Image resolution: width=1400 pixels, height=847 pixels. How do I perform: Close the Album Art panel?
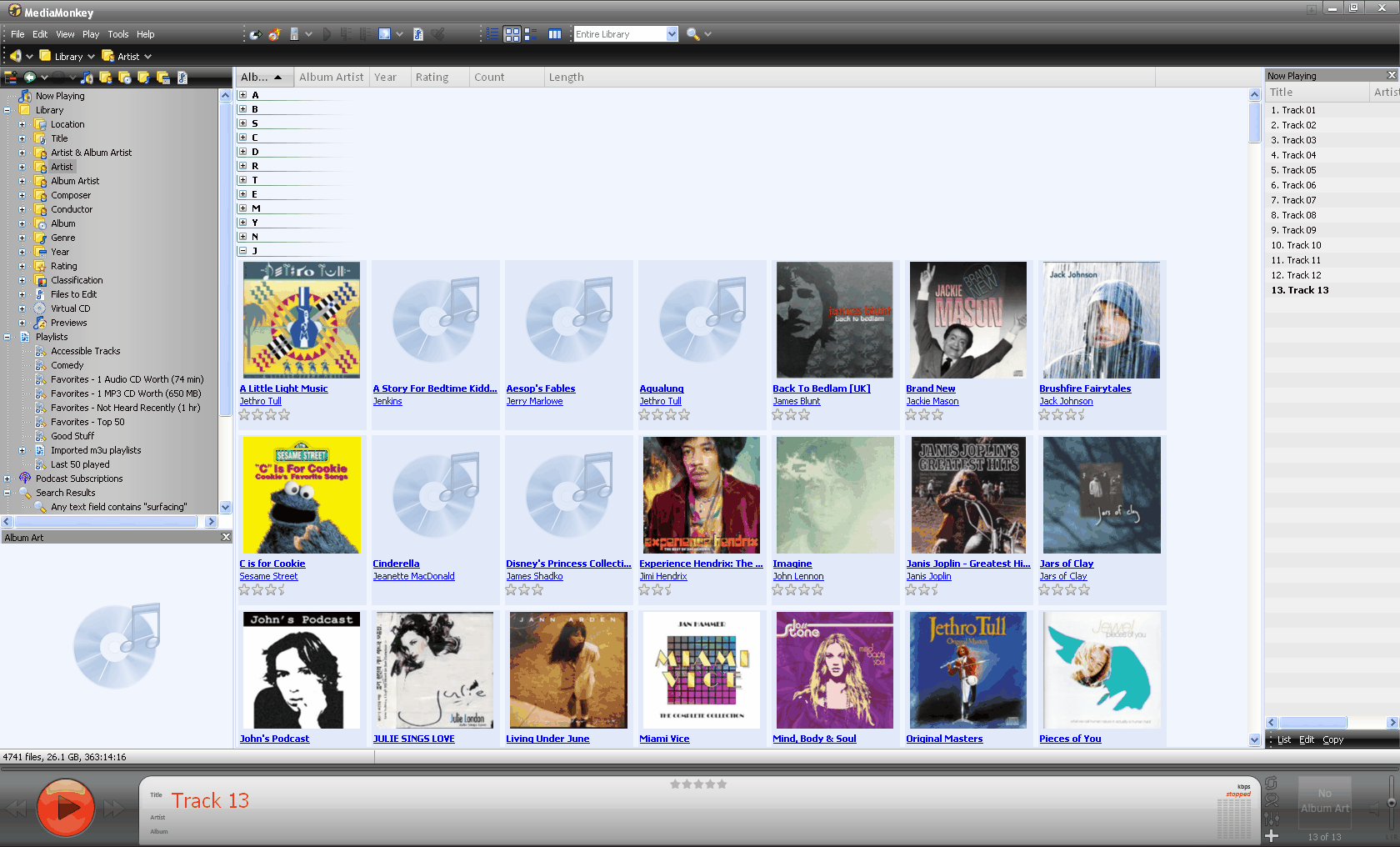click(x=225, y=538)
